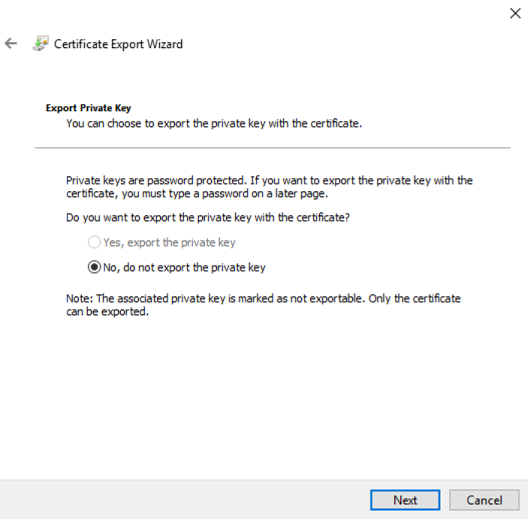Click the 'Yes, export the private key' label text
Viewport: 528px width, 523px height.
tap(169, 242)
